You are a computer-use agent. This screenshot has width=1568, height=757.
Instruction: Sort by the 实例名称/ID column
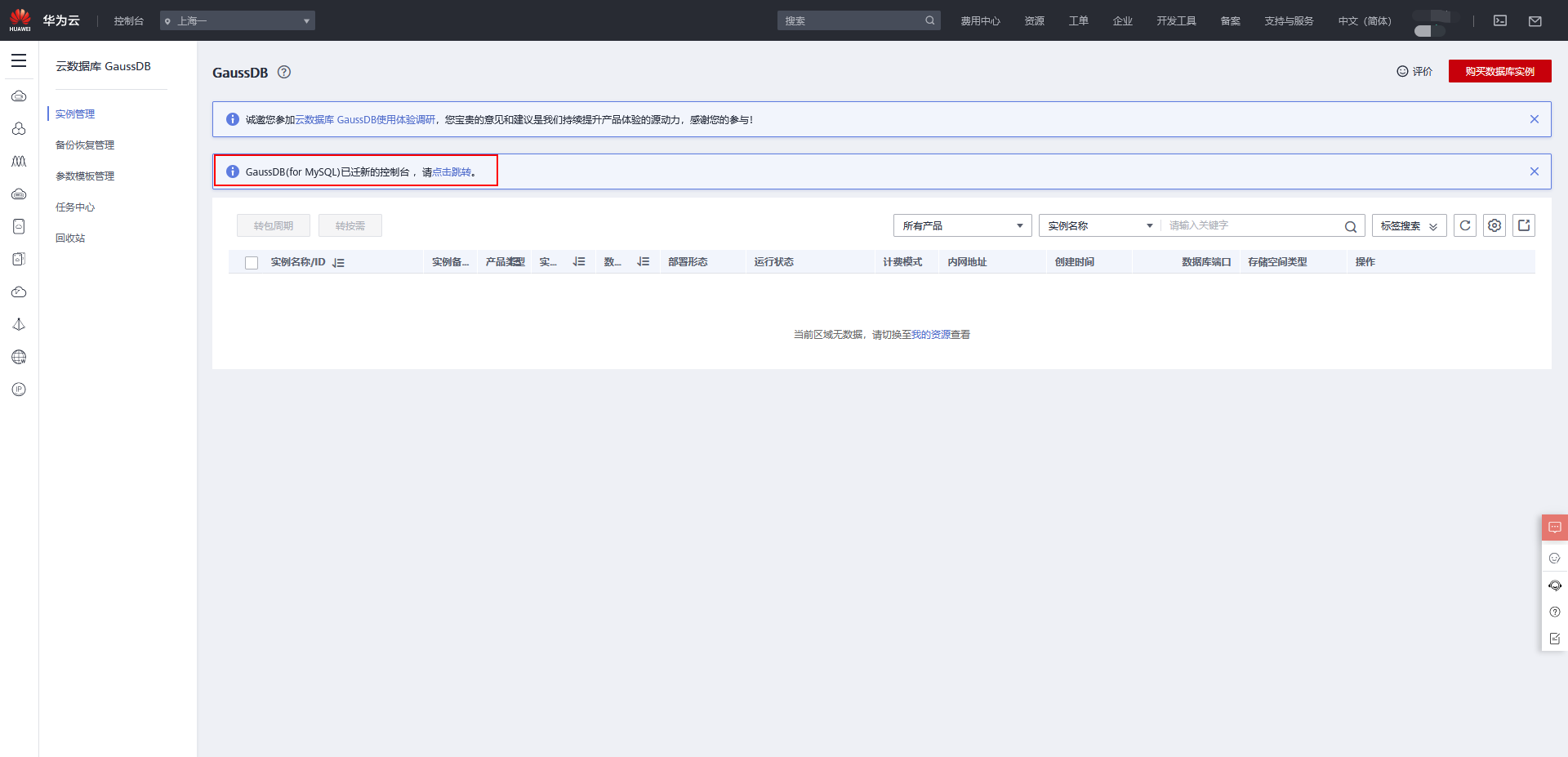click(x=338, y=262)
